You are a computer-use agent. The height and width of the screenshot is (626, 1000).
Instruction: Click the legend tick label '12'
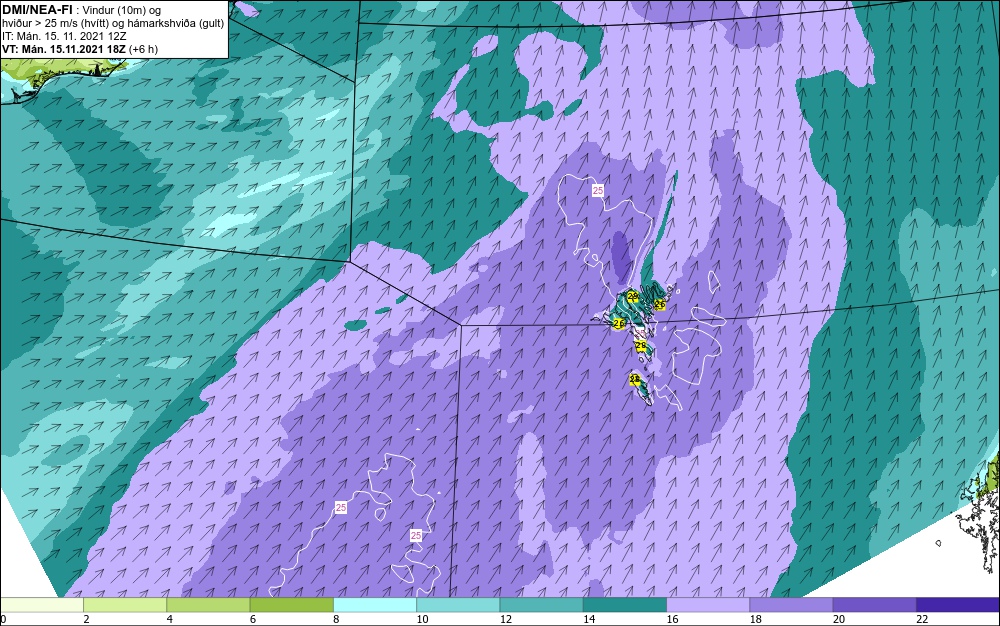pos(506,619)
